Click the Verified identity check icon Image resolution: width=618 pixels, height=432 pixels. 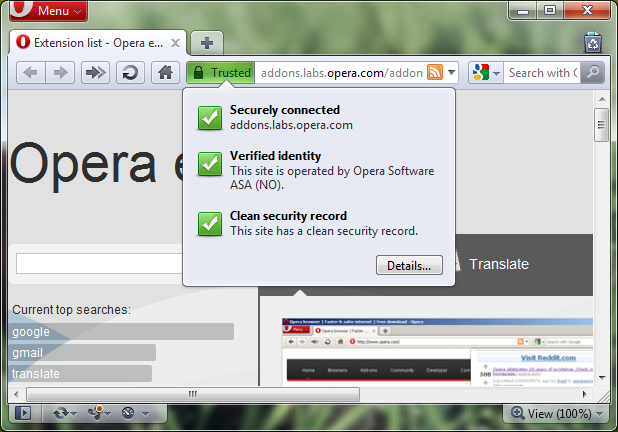[210, 164]
